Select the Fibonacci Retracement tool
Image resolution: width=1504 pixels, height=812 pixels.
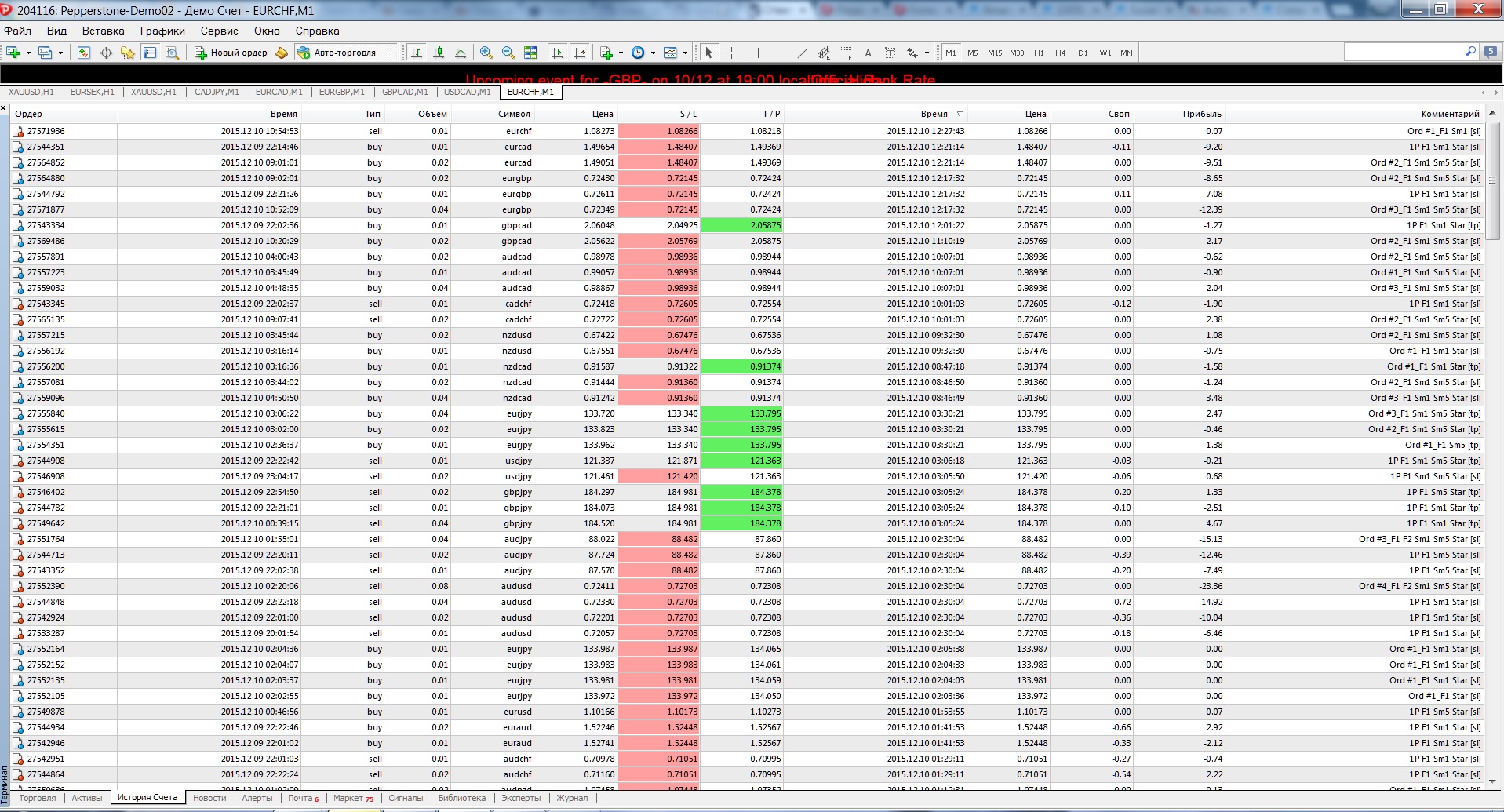pyautogui.click(x=846, y=53)
